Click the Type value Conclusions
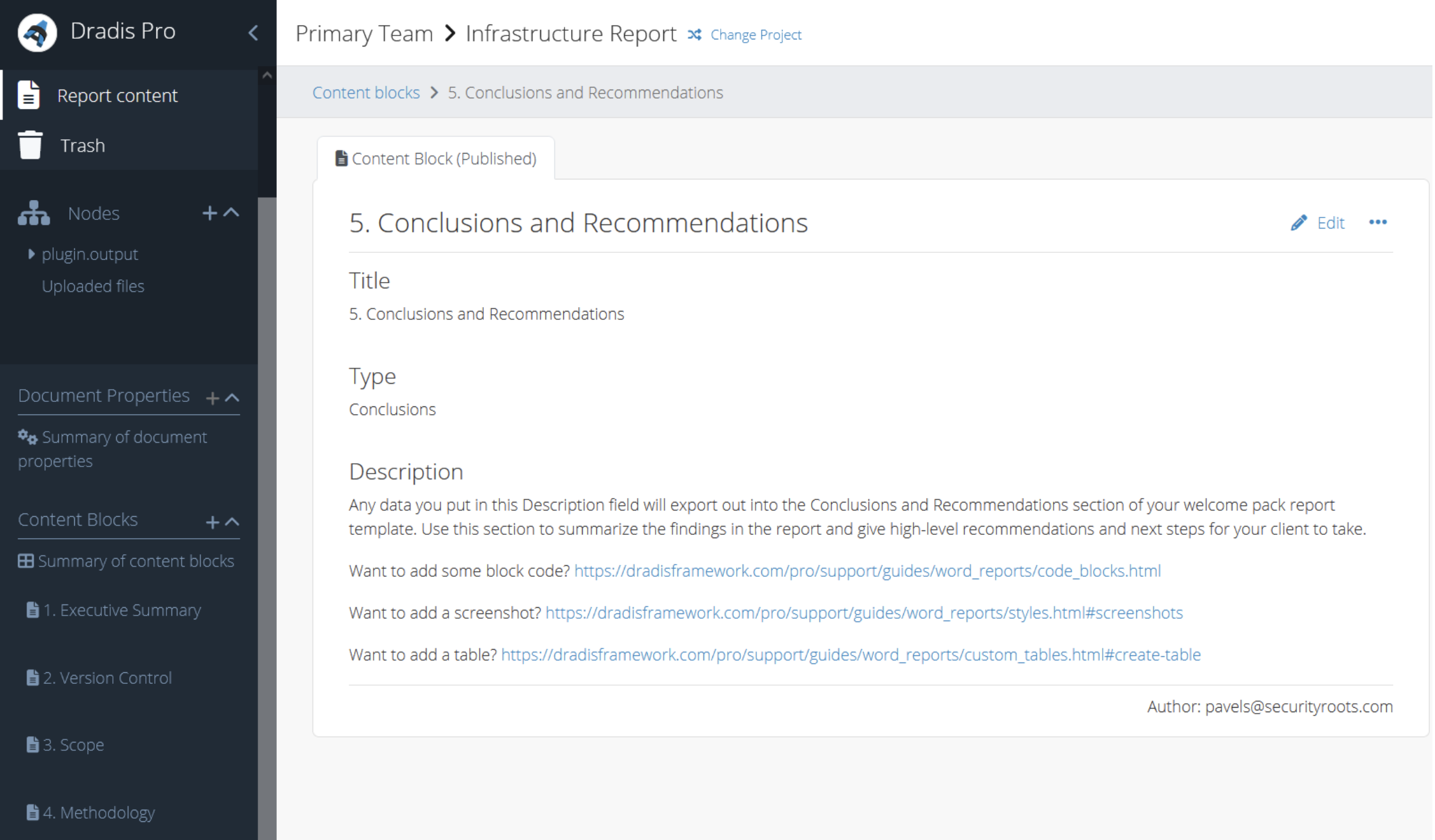 coord(392,410)
